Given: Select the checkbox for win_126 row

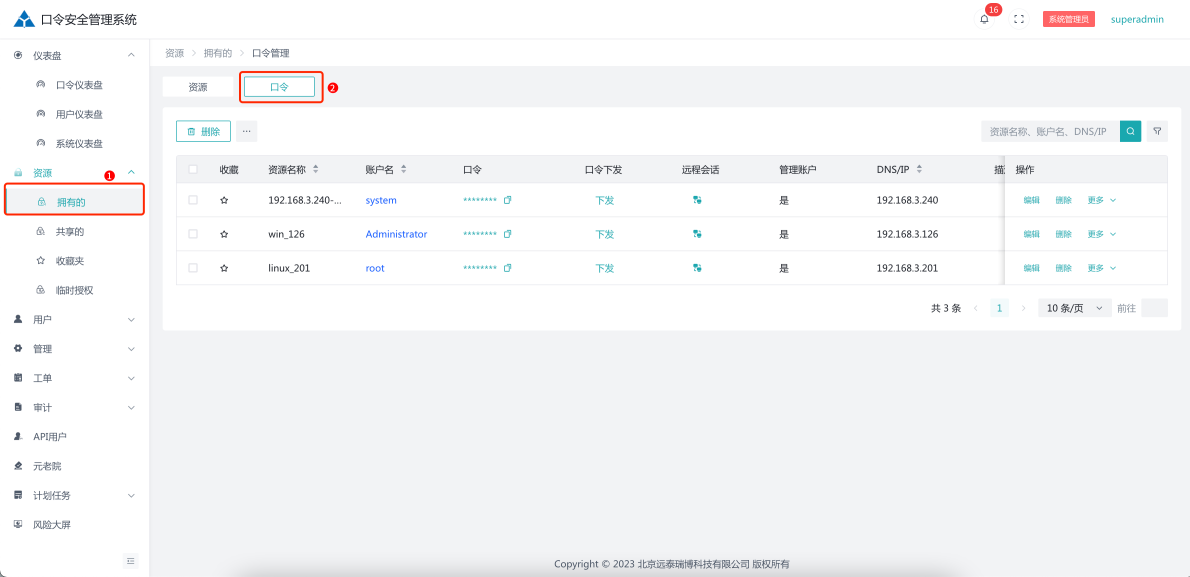Looking at the screenshot, I should 193,234.
